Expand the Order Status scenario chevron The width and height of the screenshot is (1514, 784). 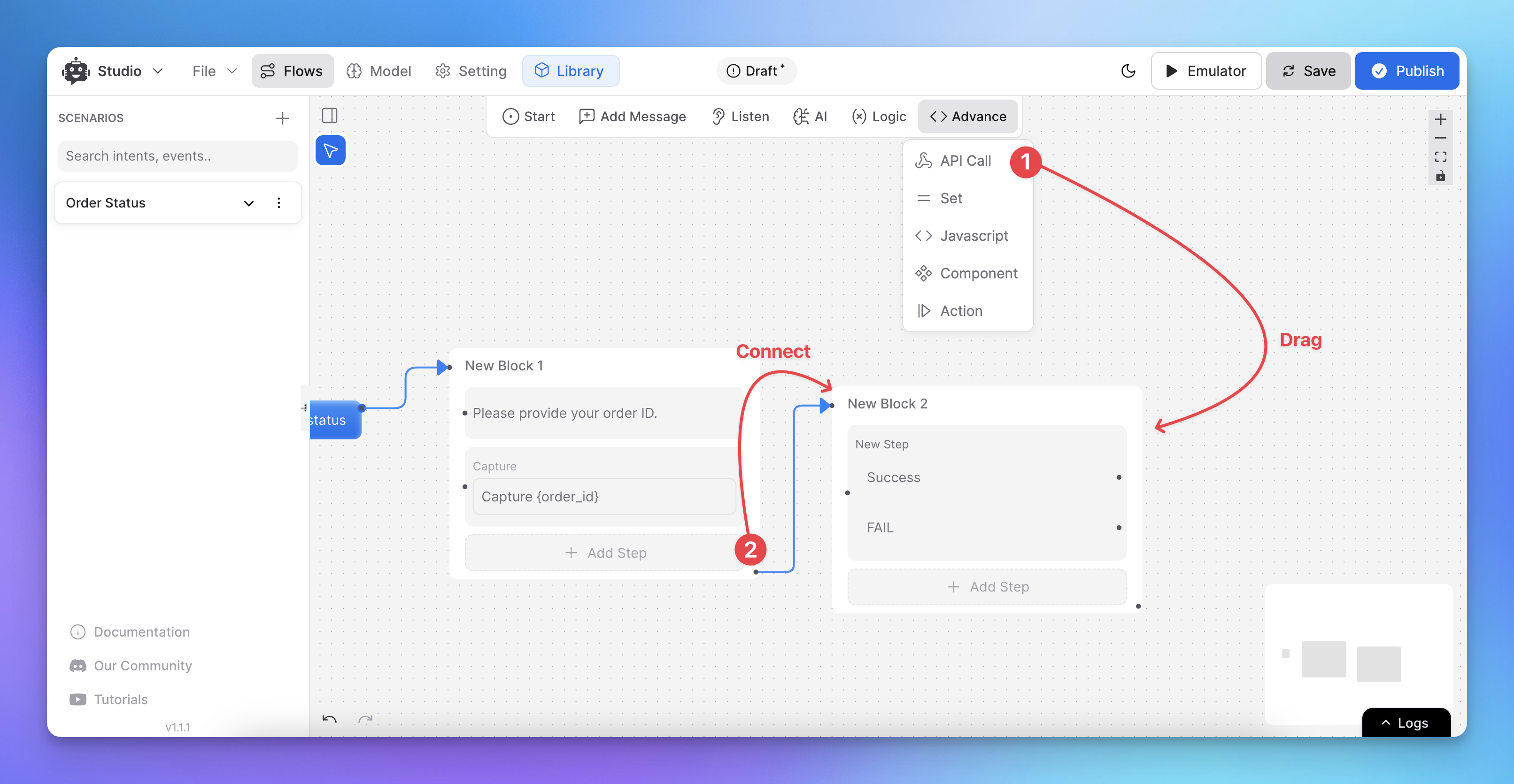[248, 203]
